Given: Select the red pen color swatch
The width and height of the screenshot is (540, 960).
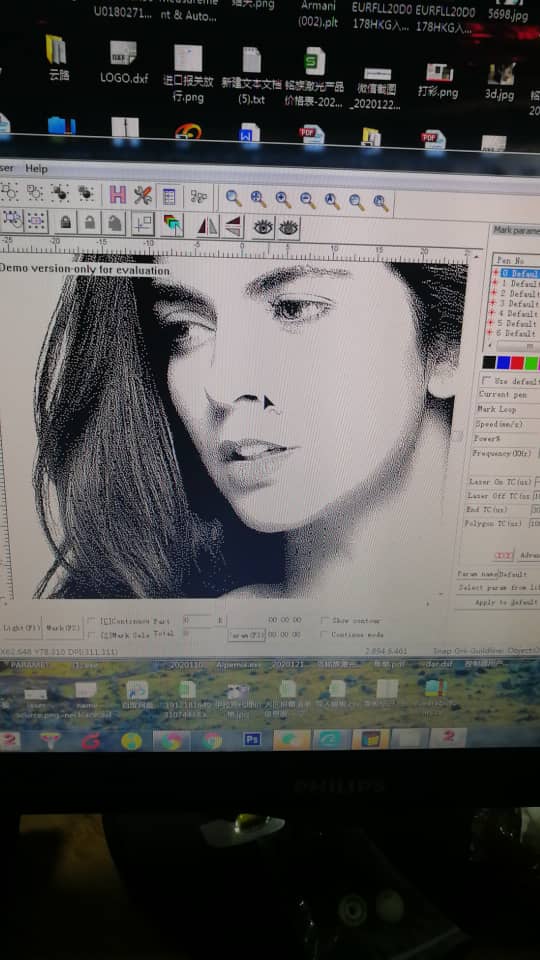Looking at the screenshot, I should (x=517, y=362).
